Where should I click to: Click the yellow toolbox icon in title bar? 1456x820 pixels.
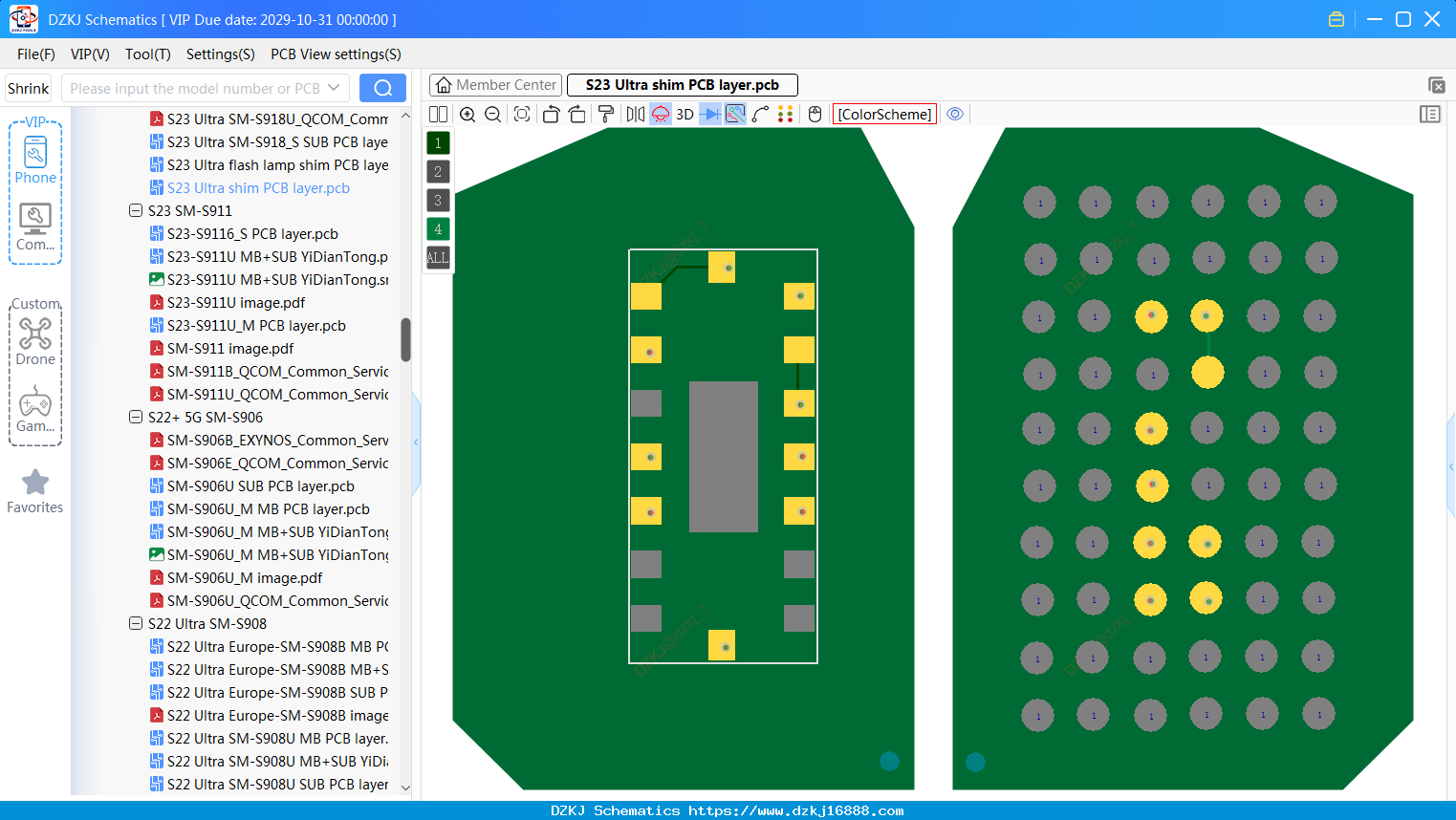(x=1336, y=19)
